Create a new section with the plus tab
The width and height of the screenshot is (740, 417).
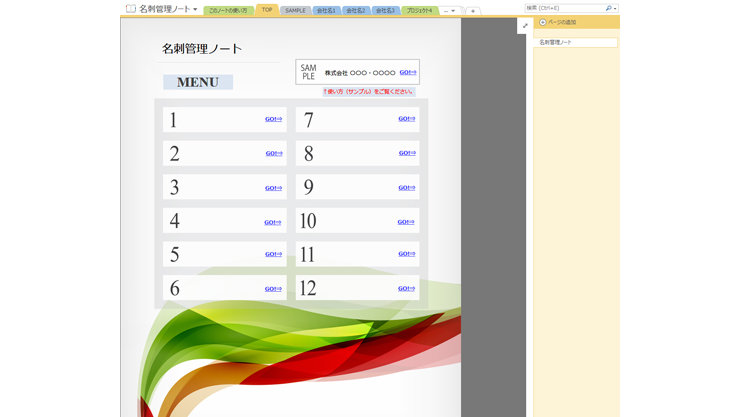coord(472,11)
